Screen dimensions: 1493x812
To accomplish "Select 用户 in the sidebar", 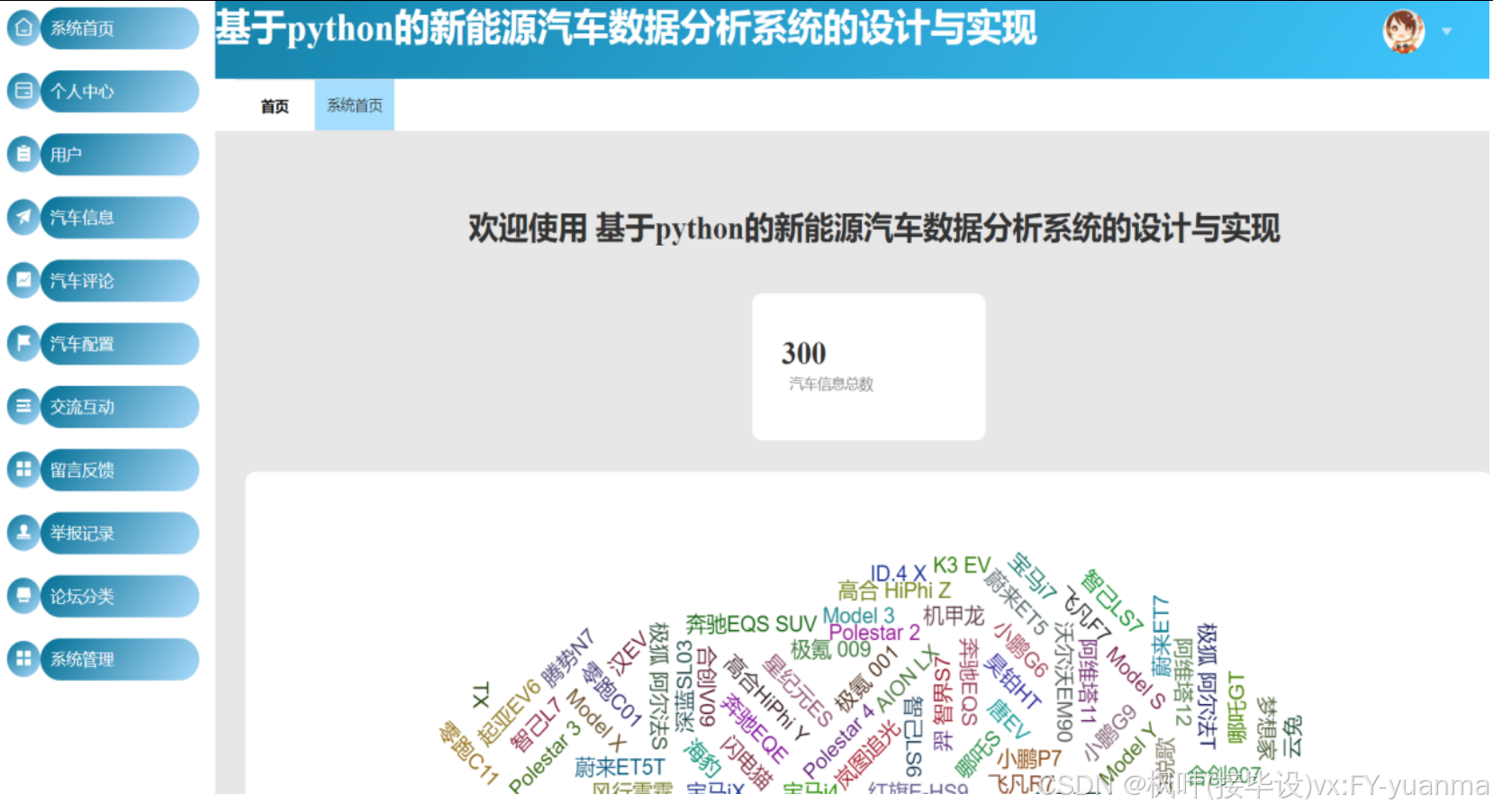I will coord(120,154).
